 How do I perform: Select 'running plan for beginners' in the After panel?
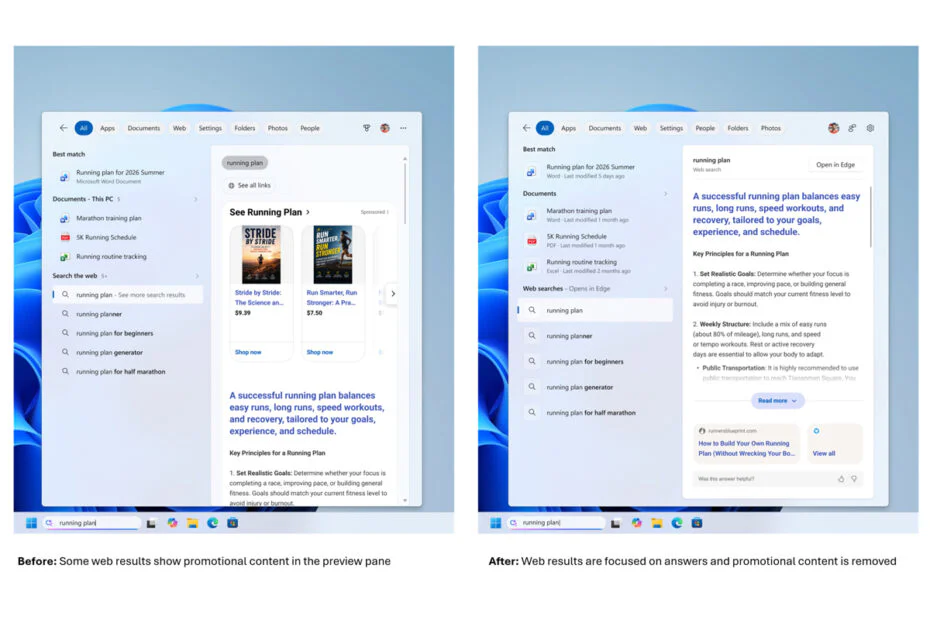click(594, 361)
